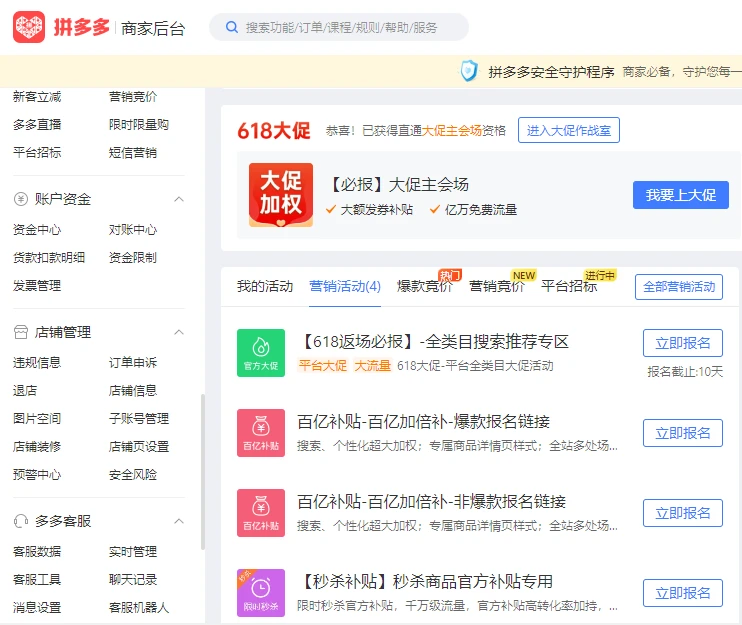Click the green 官方大促 flame icon
The image size is (742, 625).
point(261,353)
